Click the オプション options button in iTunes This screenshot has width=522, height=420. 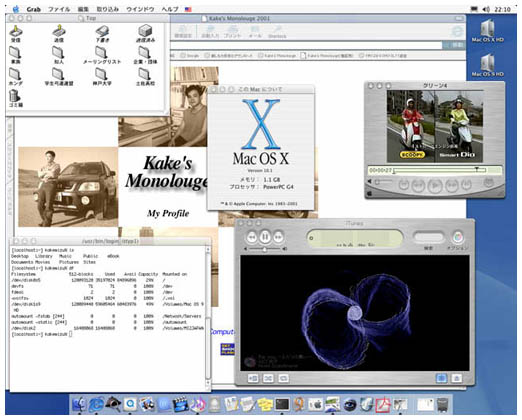click(458, 237)
